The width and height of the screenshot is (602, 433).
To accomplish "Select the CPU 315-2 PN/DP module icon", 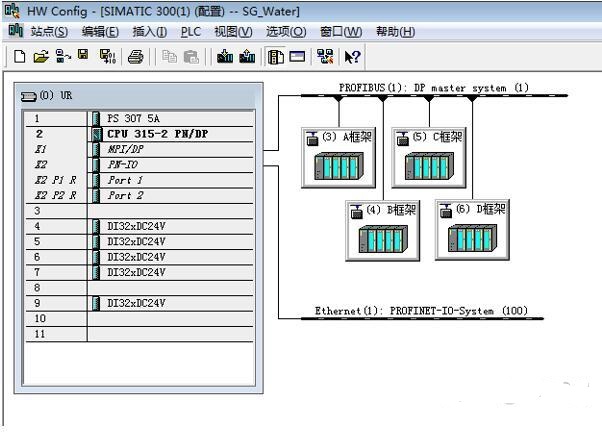I will [97, 134].
